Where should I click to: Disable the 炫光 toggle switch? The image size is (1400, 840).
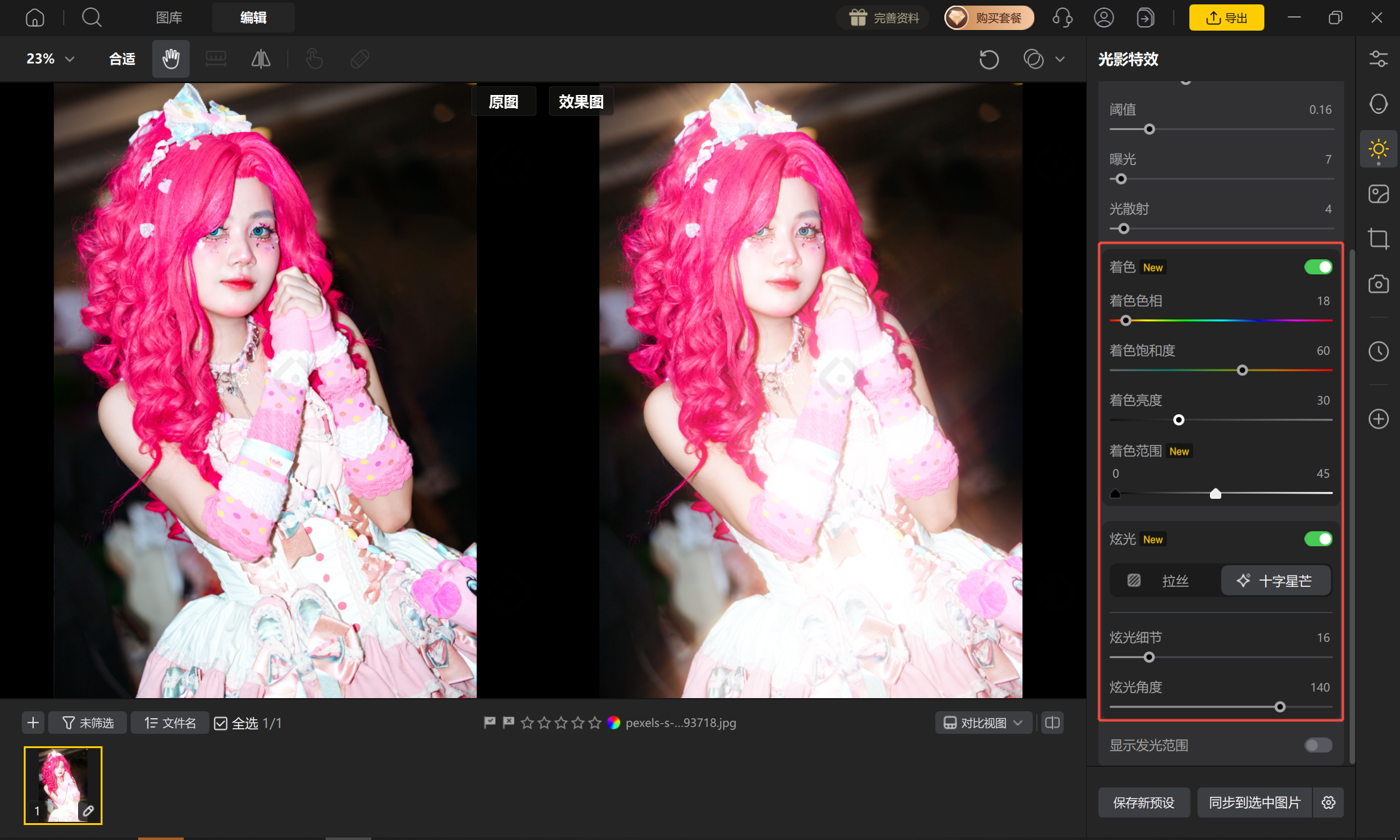[1318, 539]
